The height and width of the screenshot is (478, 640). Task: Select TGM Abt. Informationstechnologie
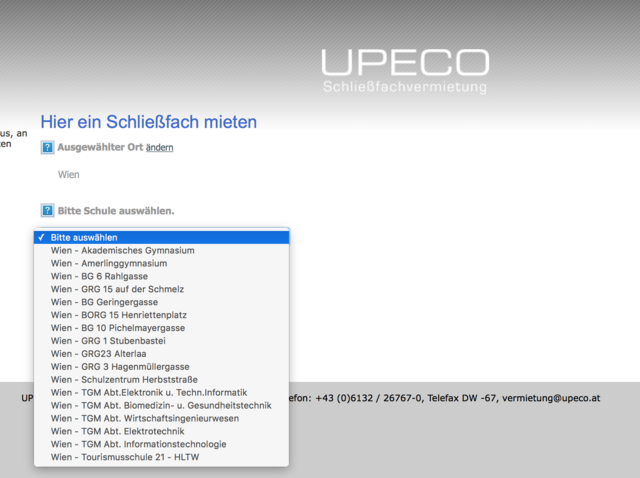[x=162, y=444]
